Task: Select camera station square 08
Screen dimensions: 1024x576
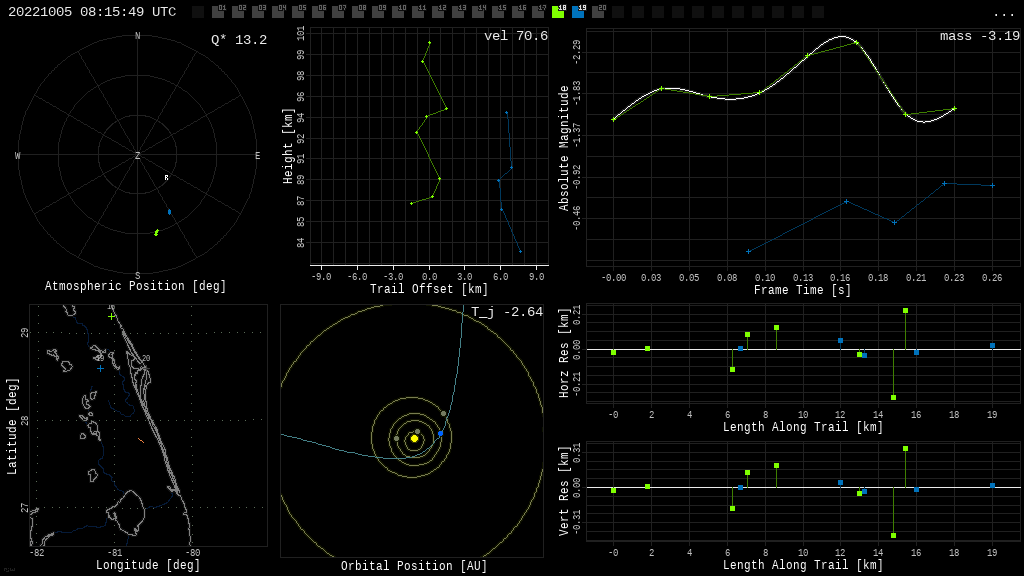Action: 358,12
